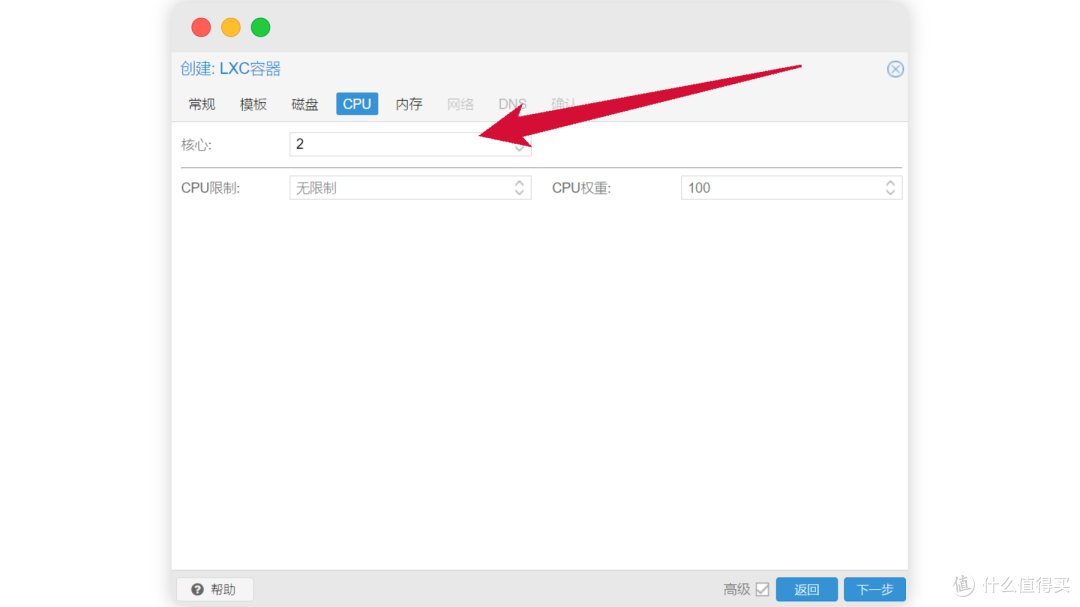This screenshot has height=607, width=1080.
Task: Switch to the 模板 tab
Action: tap(253, 104)
